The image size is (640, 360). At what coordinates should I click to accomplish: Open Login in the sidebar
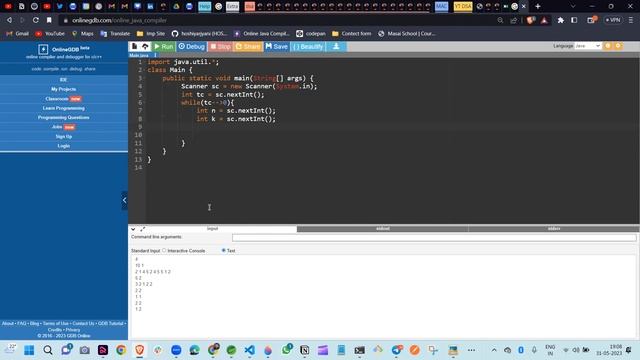tap(63, 146)
